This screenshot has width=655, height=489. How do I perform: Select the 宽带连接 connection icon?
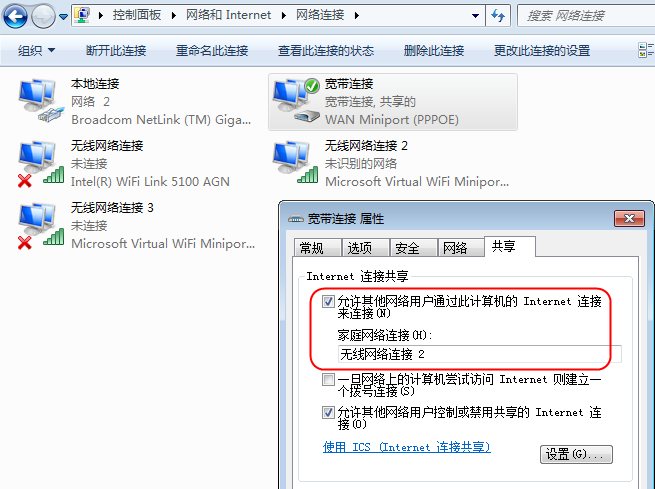click(x=296, y=101)
